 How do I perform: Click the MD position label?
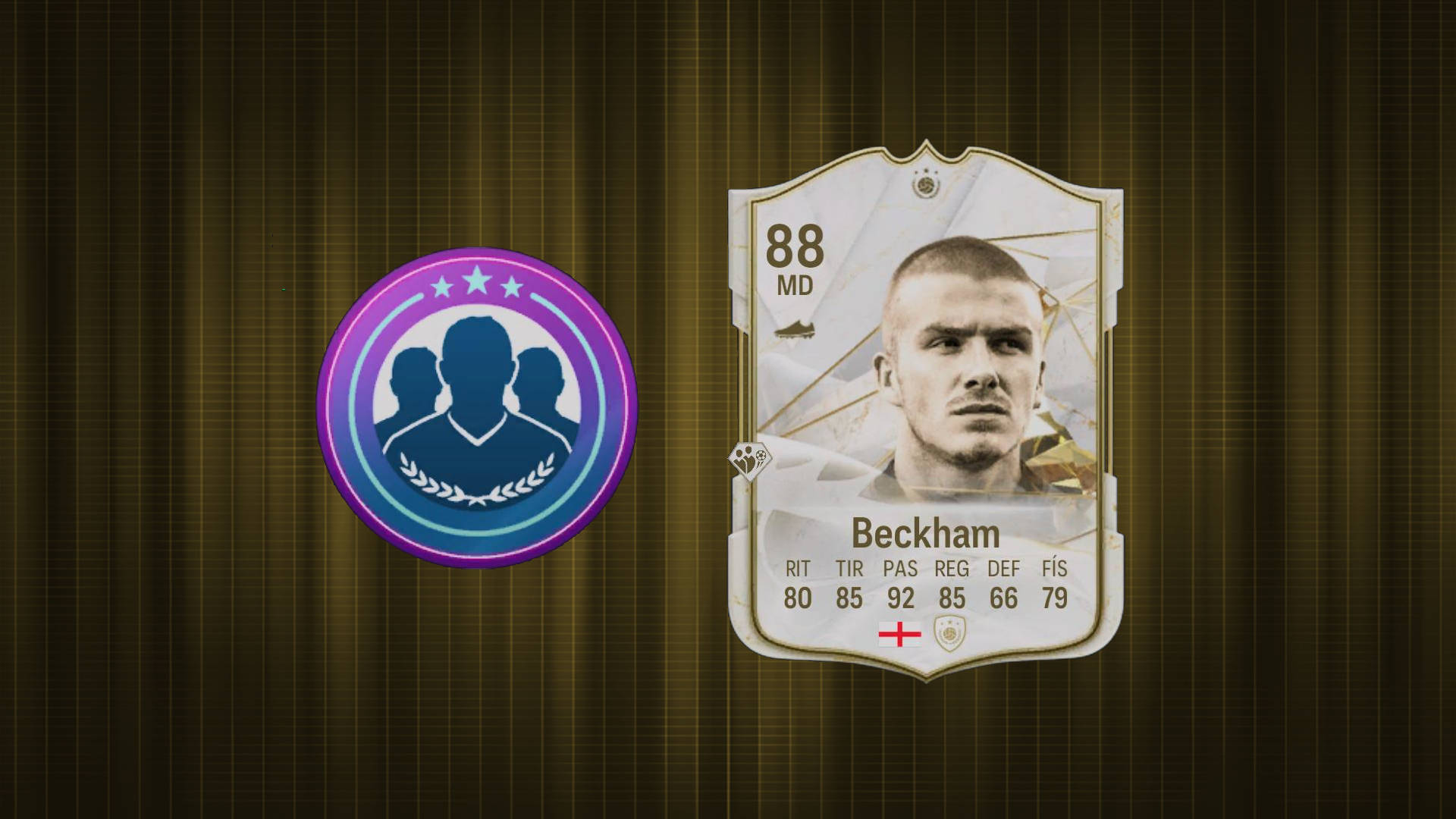point(794,286)
